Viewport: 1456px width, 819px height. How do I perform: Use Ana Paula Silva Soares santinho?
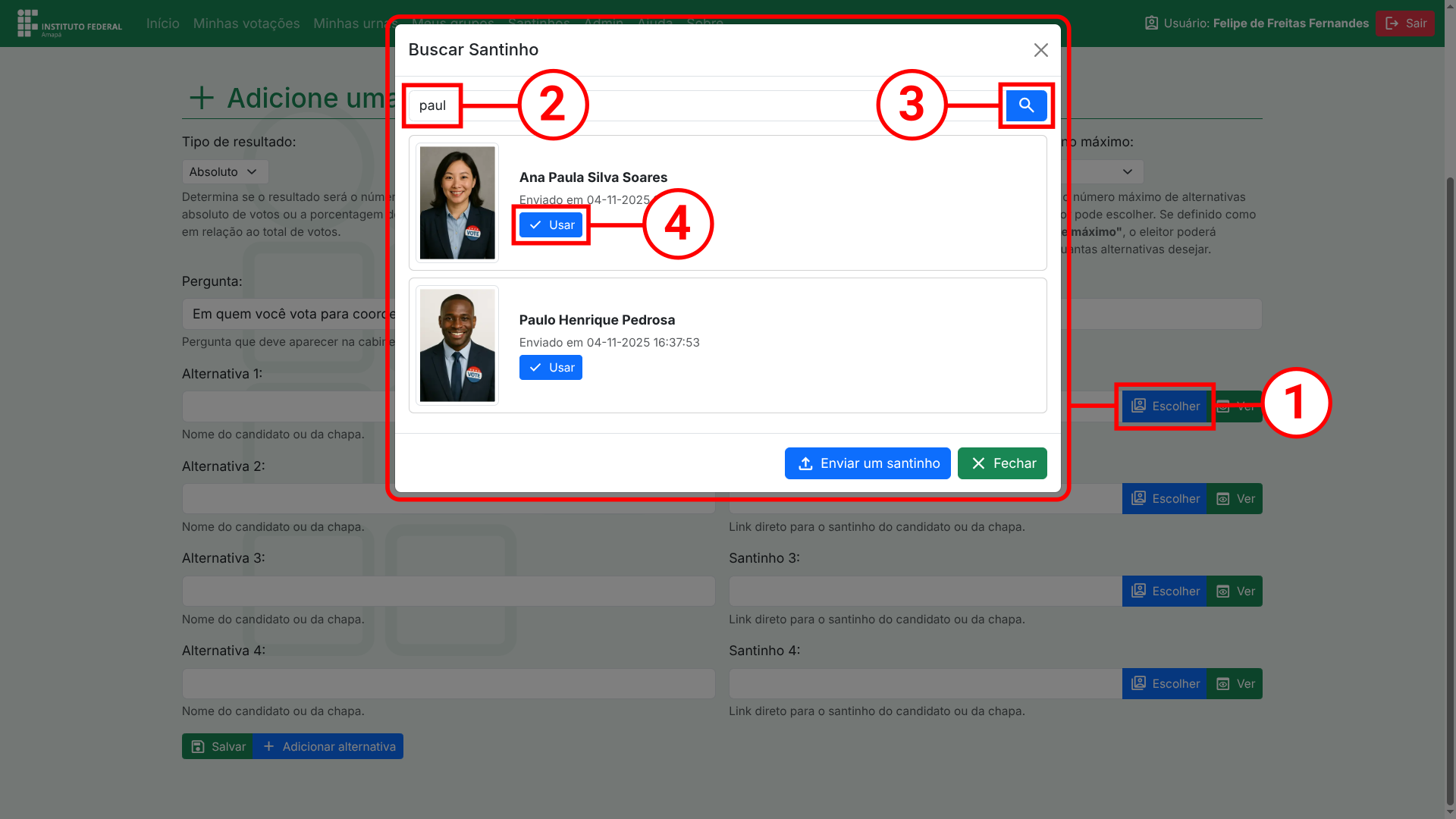(551, 225)
